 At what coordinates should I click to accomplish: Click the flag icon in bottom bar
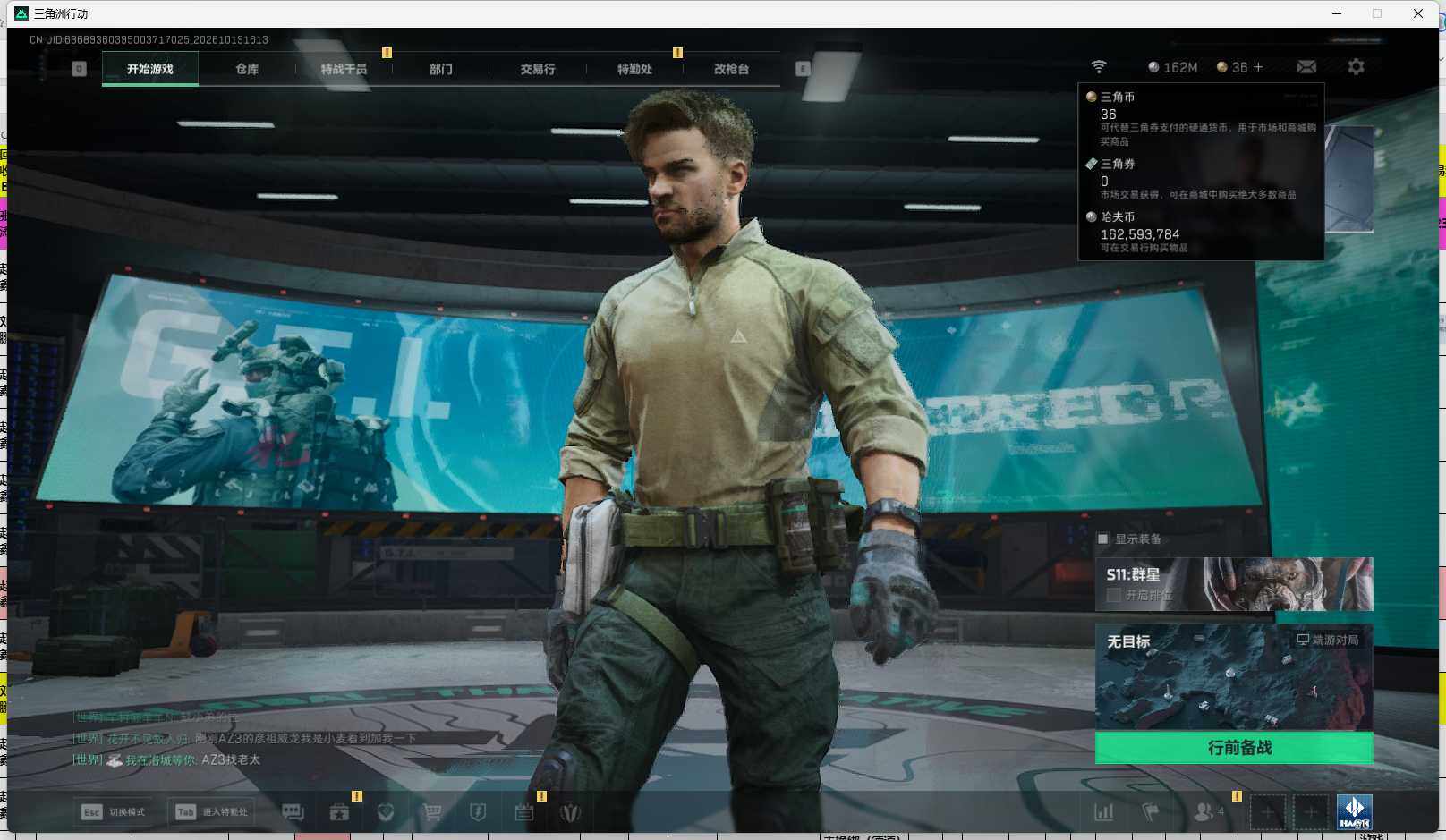tap(1151, 812)
